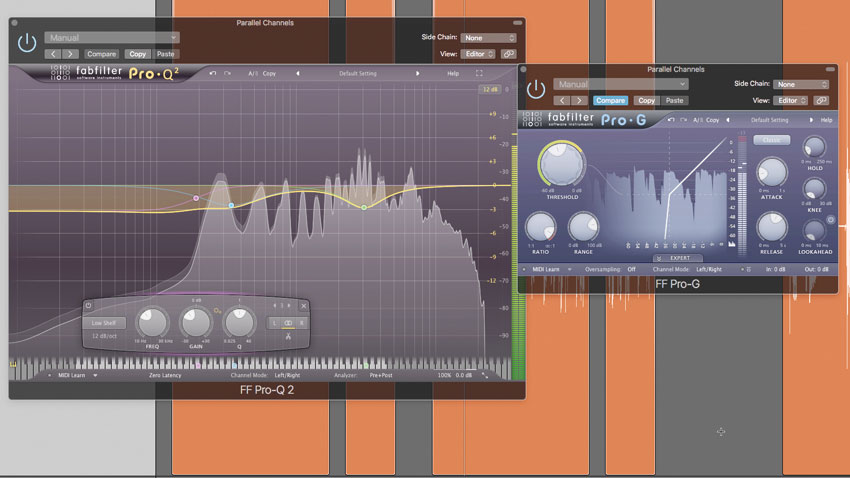Undo in Pro-Q 2 toolbar
The width and height of the screenshot is (850, 478).
point(213,73)
